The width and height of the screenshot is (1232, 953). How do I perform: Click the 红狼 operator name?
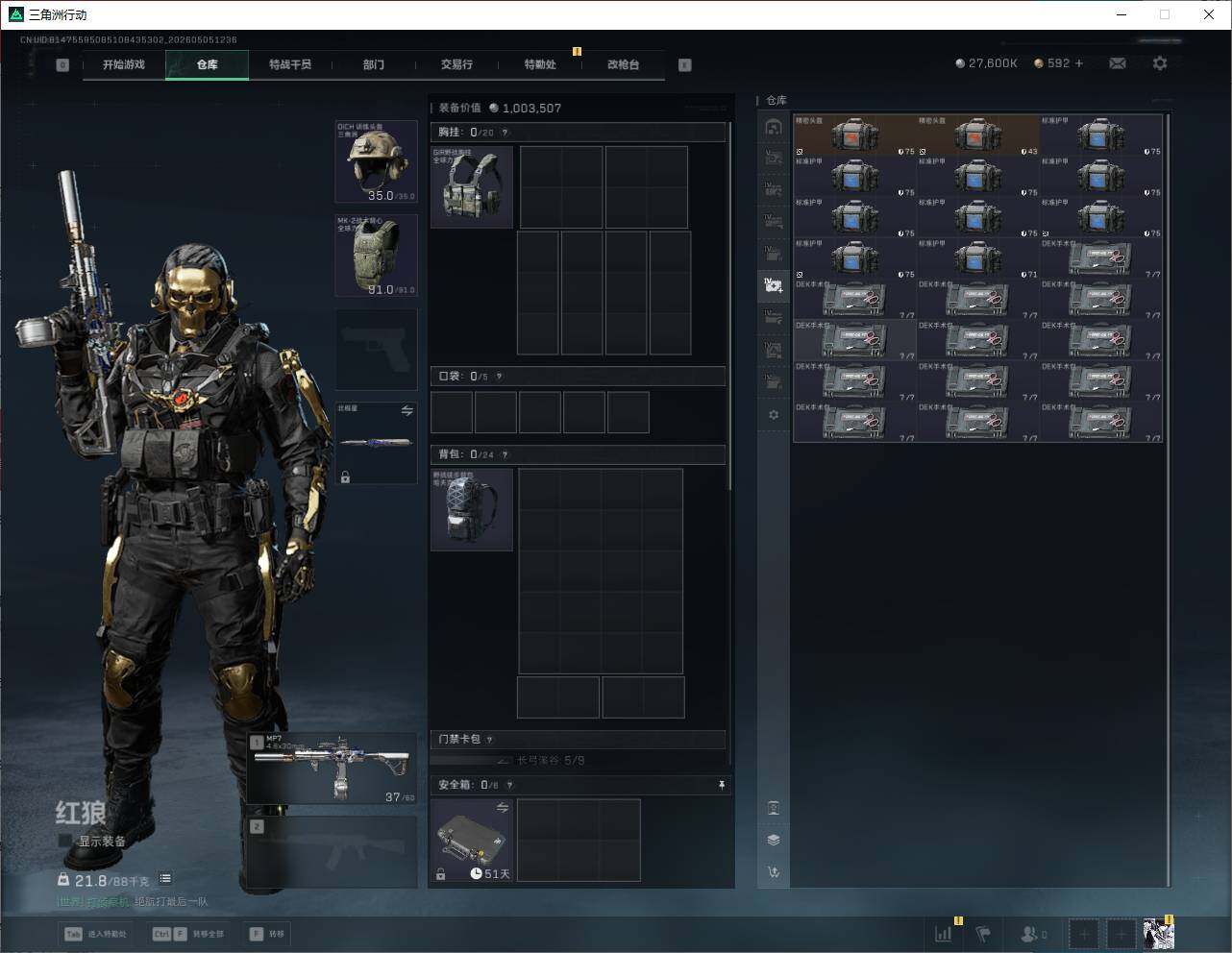80,813
